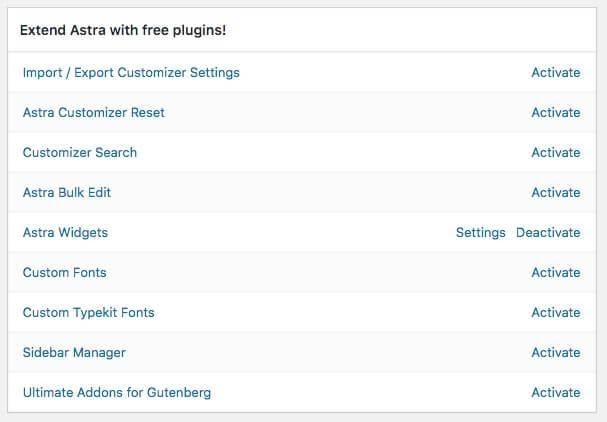Open the Astra Bulk Edit link
607x422 pixels.
tap(67, 192)
